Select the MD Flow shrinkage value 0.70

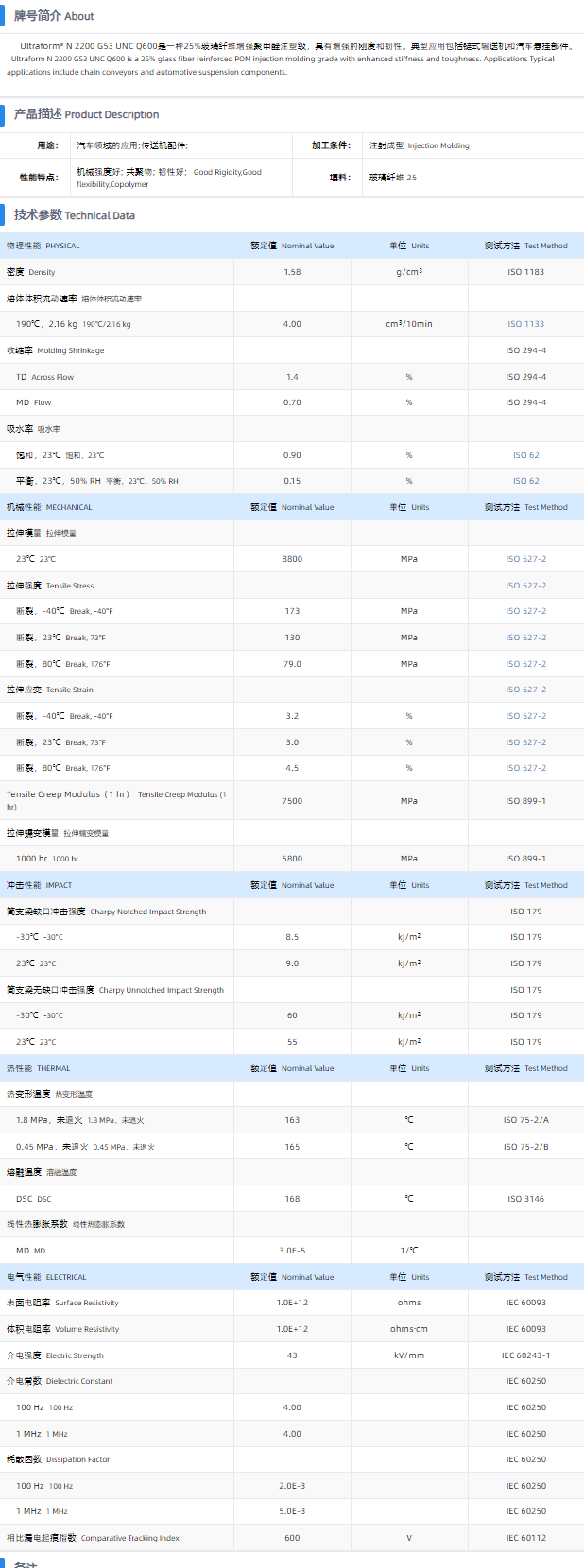point(292,402)
